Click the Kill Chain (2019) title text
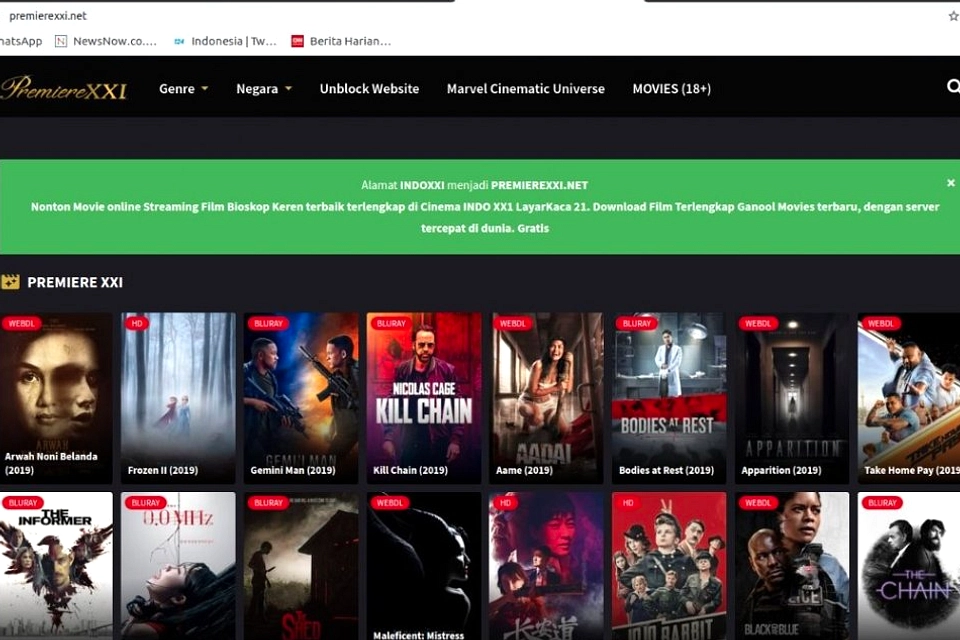960x640 pixels. 410,470
